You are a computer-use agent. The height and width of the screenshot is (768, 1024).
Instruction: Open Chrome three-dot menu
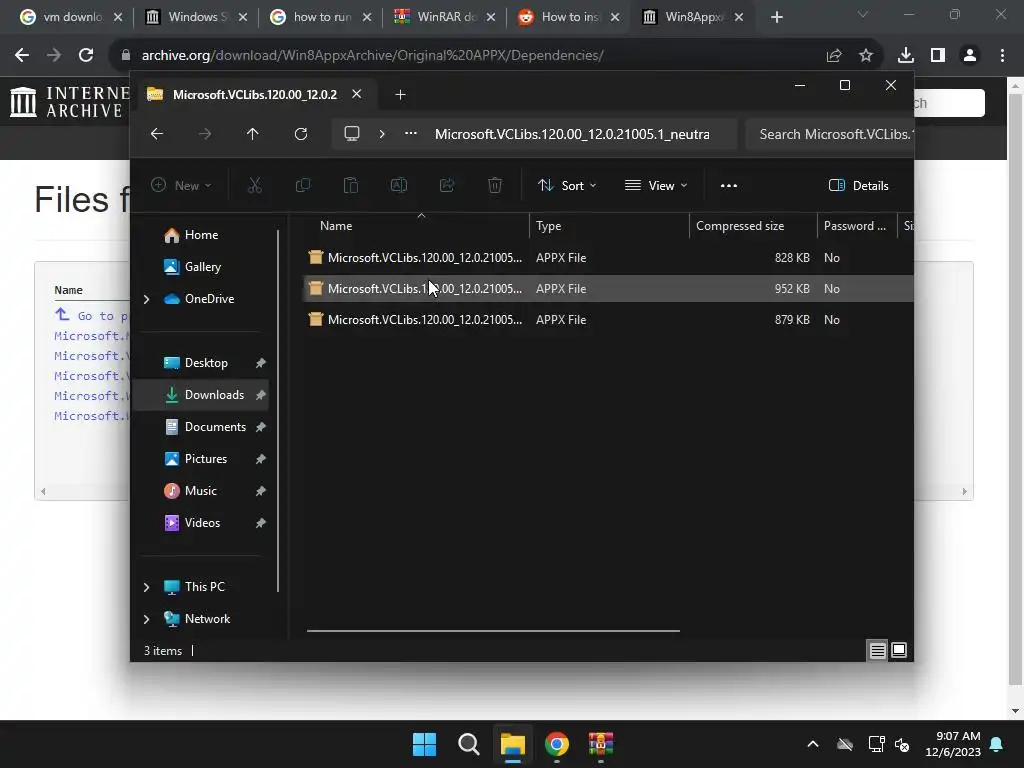[x=1002, y=56]
